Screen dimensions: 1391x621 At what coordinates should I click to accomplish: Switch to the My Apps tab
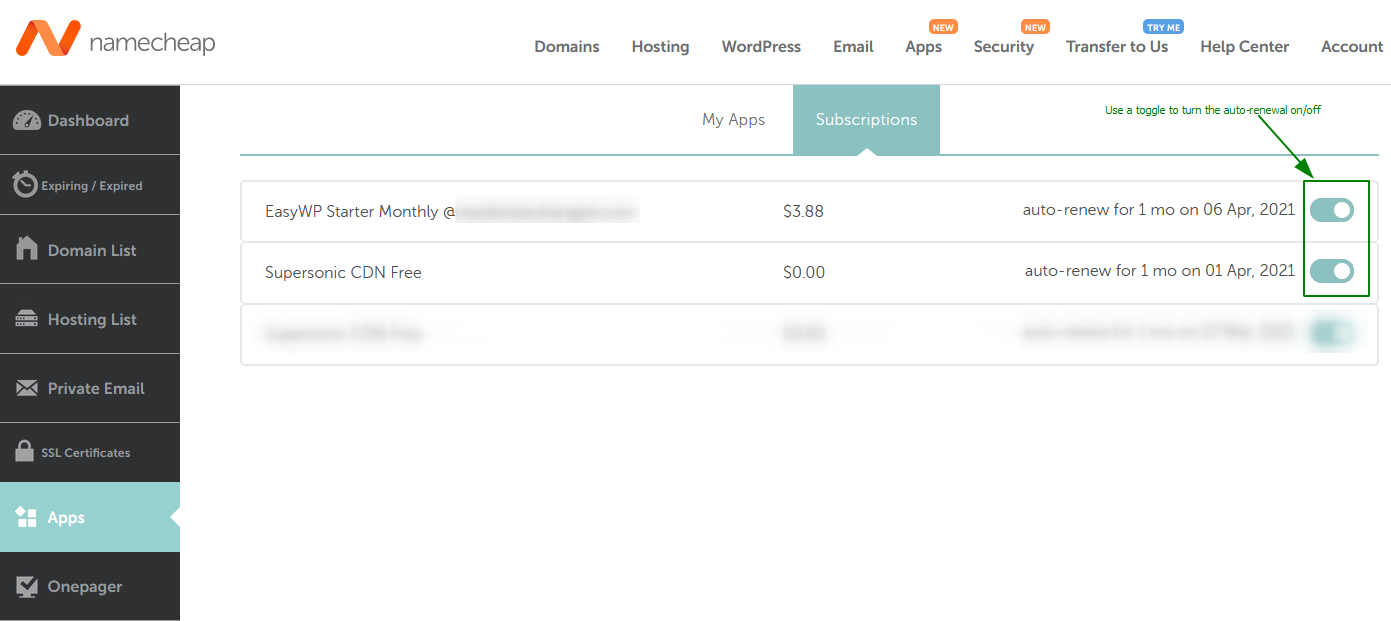733,119
